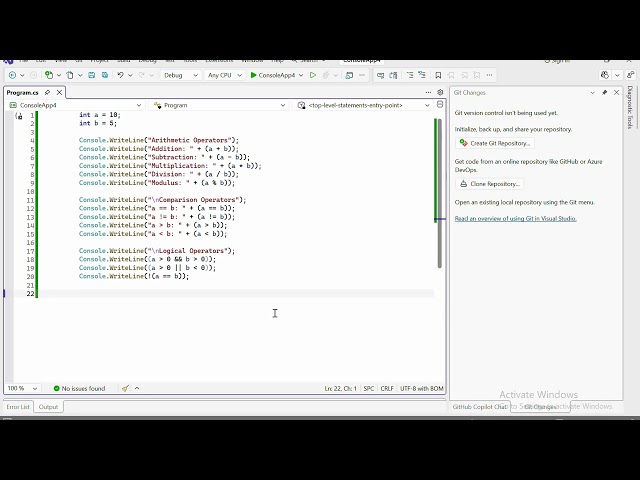This screenshot has height=480, width=640.
Task: Click the quick actions icon on line 1
Action: click(x=19, y=116)
